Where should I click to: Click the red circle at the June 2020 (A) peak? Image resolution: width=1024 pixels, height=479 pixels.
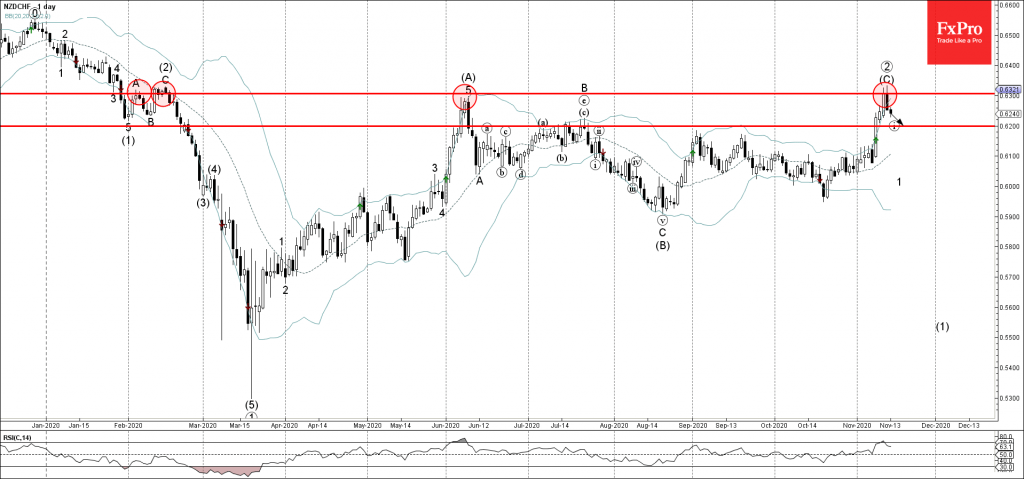465,97
